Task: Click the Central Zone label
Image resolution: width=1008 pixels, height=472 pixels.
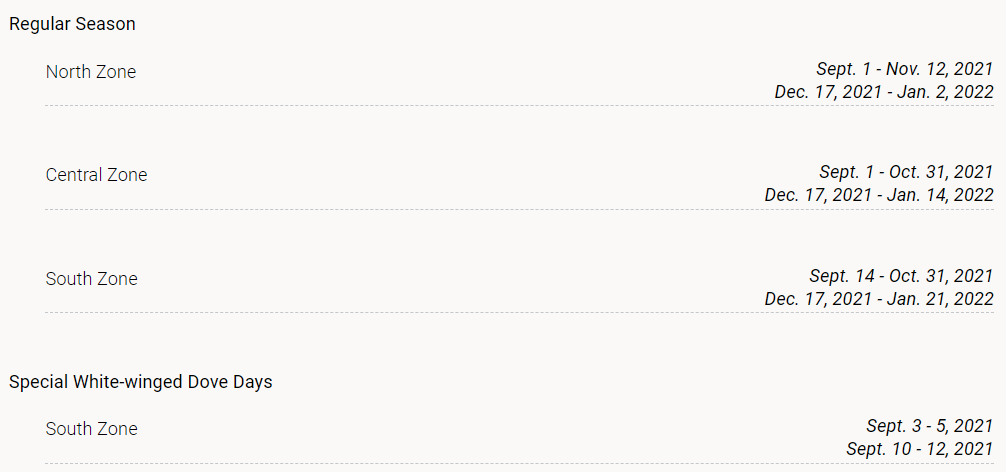Action: coord(96,175)
